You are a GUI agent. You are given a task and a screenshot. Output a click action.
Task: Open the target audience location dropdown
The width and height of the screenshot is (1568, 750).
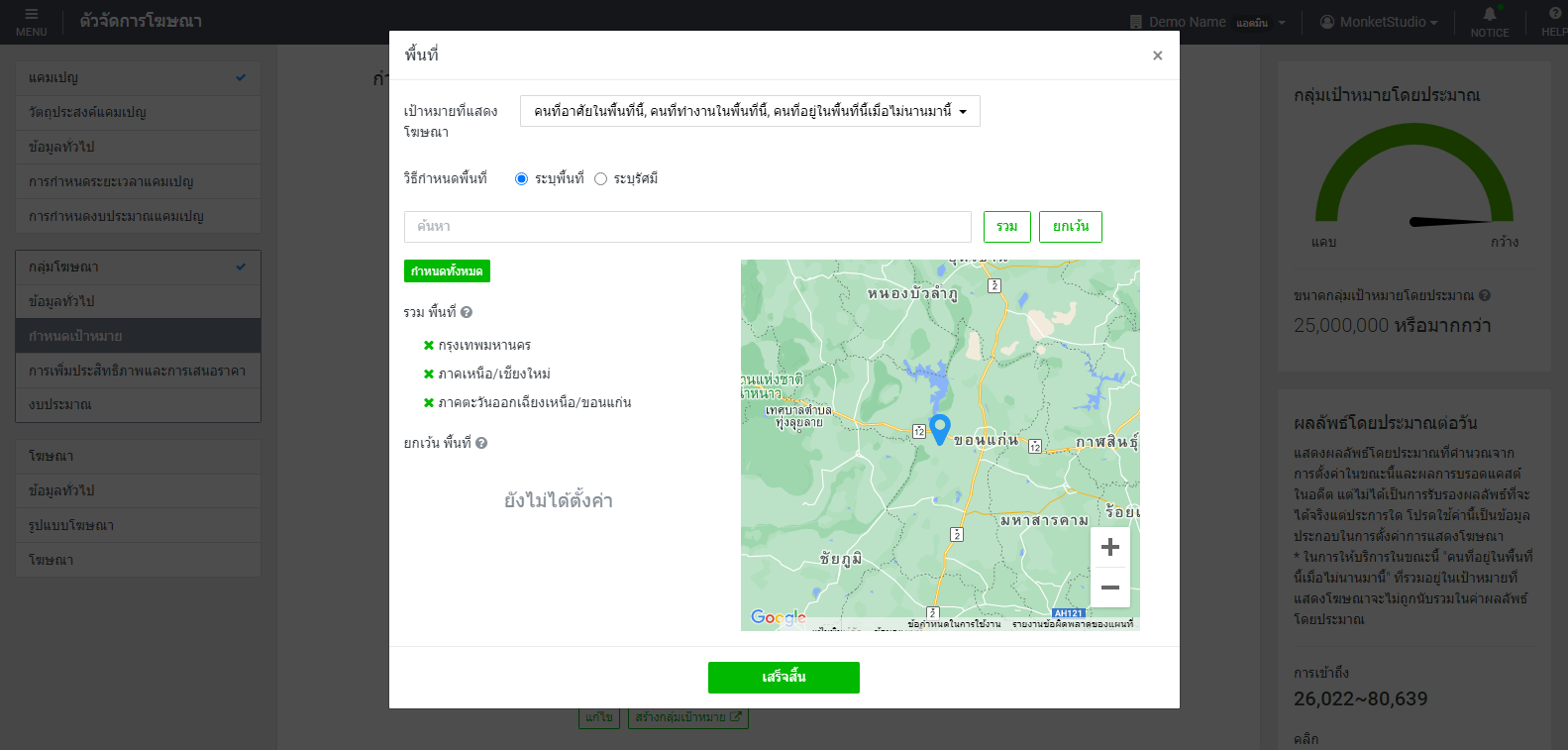point(750,112)
